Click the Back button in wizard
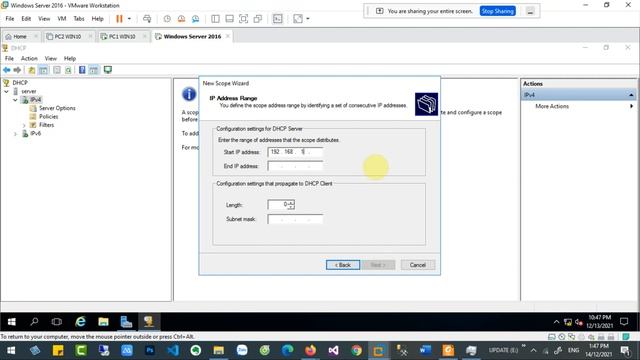The height and width of the screenshot is (360, 640). pos(343,265)
